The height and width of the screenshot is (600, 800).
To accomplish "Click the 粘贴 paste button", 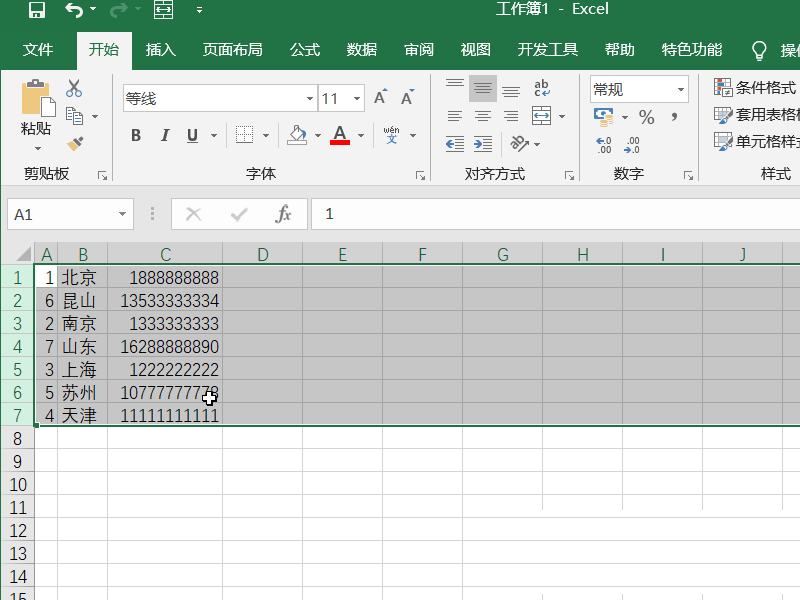I will coord(36,115).
